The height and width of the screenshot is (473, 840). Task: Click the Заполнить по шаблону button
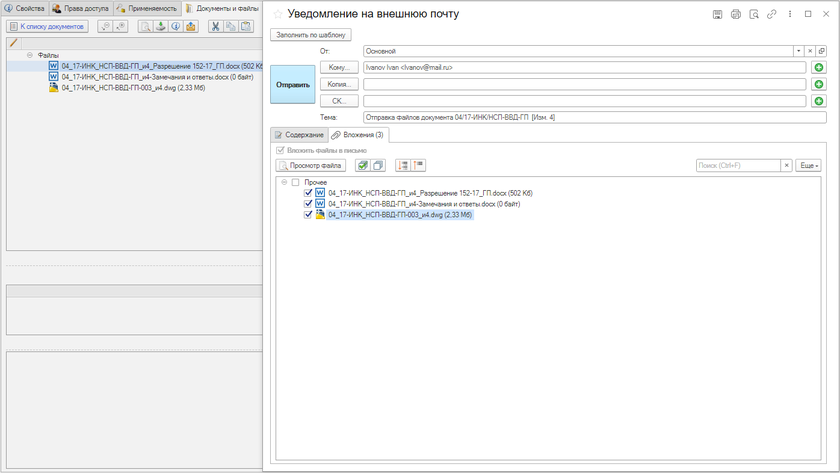310,35
